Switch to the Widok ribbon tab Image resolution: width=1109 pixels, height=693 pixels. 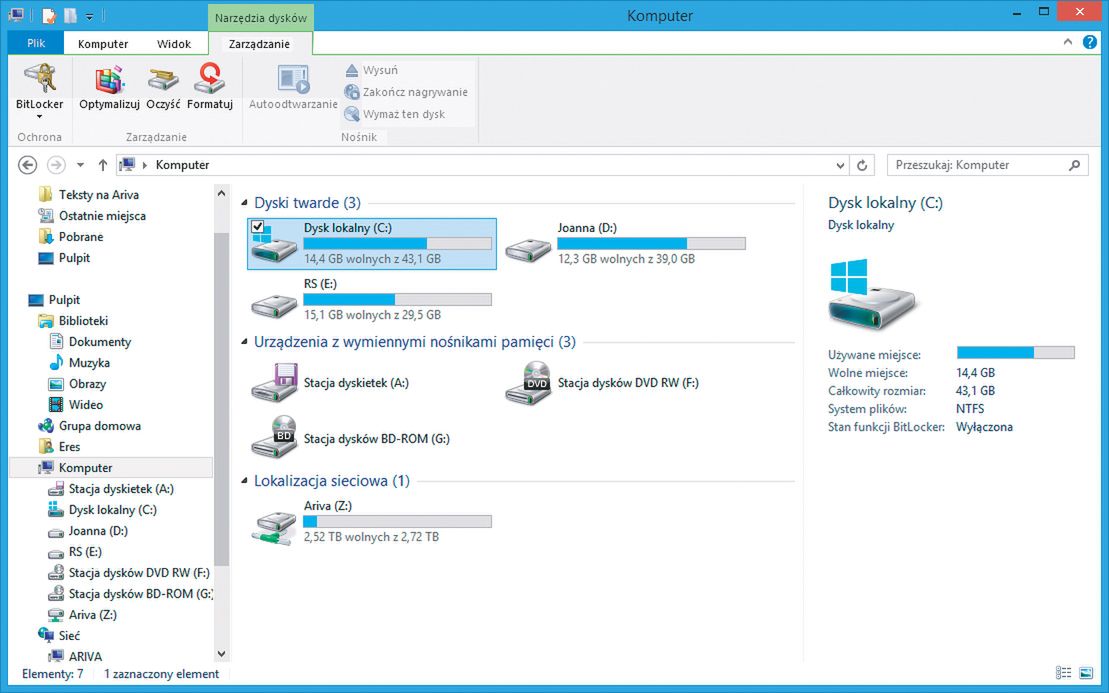(x=174, y=44)
